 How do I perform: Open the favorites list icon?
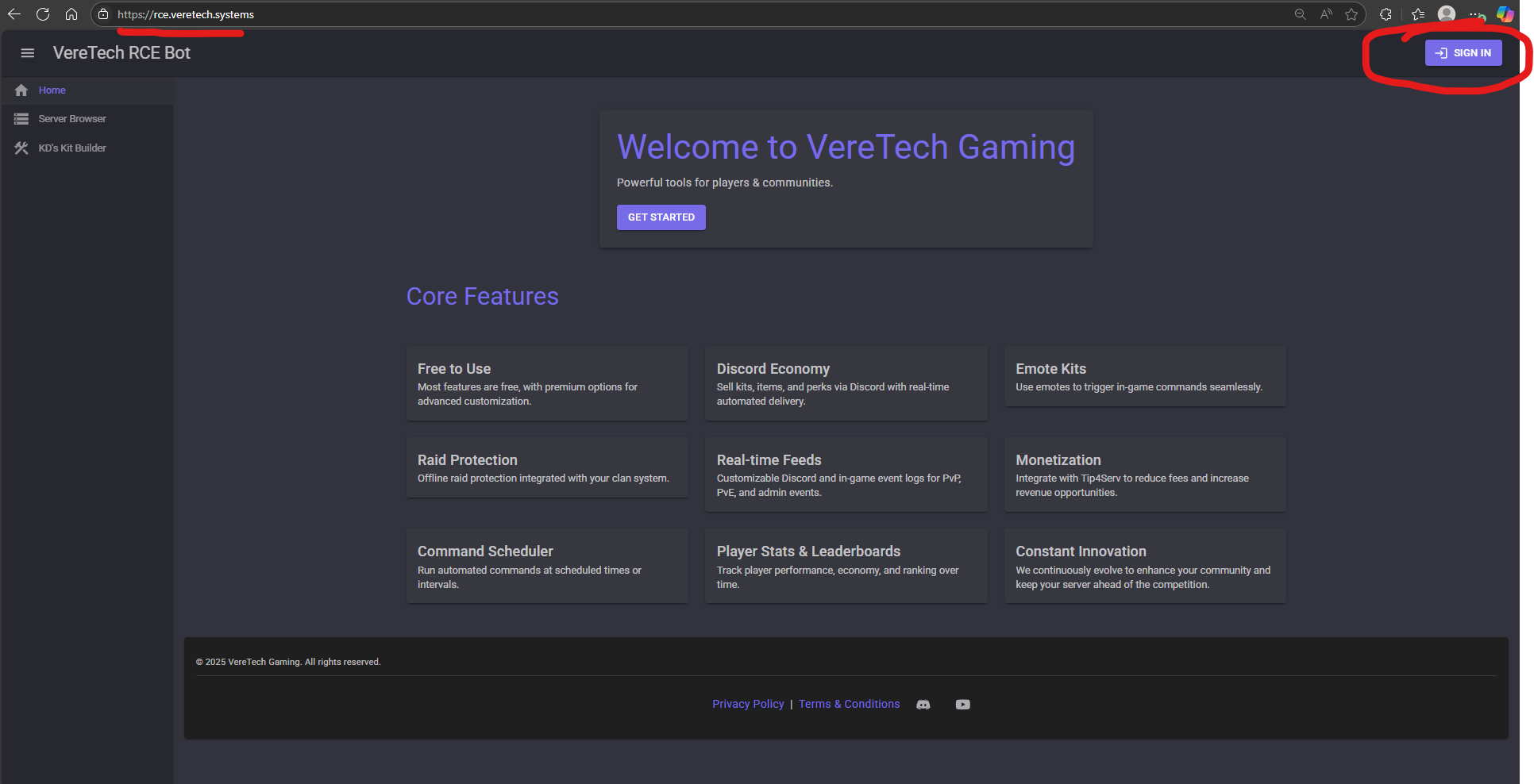1418,14
